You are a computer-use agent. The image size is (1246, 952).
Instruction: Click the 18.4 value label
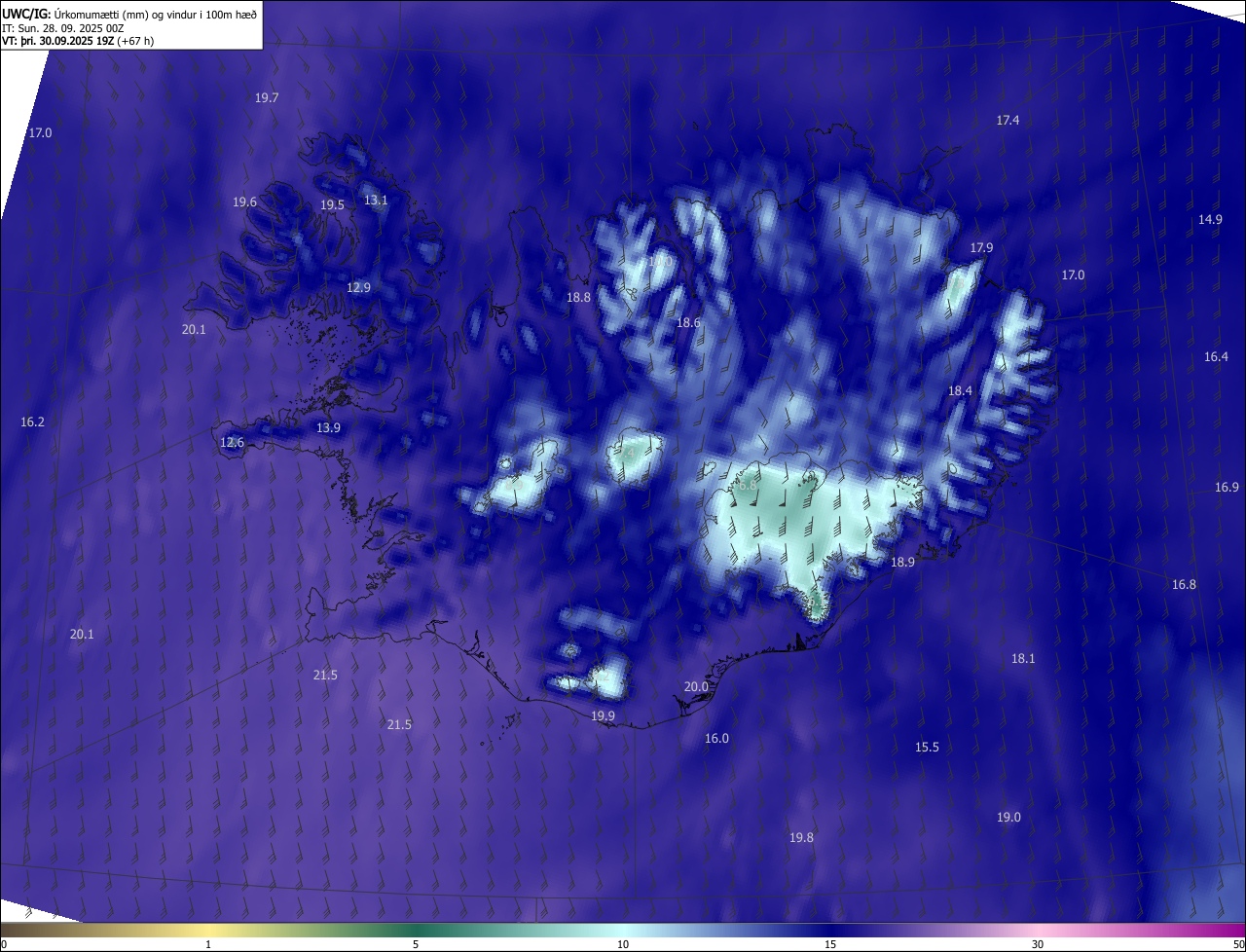960,391
